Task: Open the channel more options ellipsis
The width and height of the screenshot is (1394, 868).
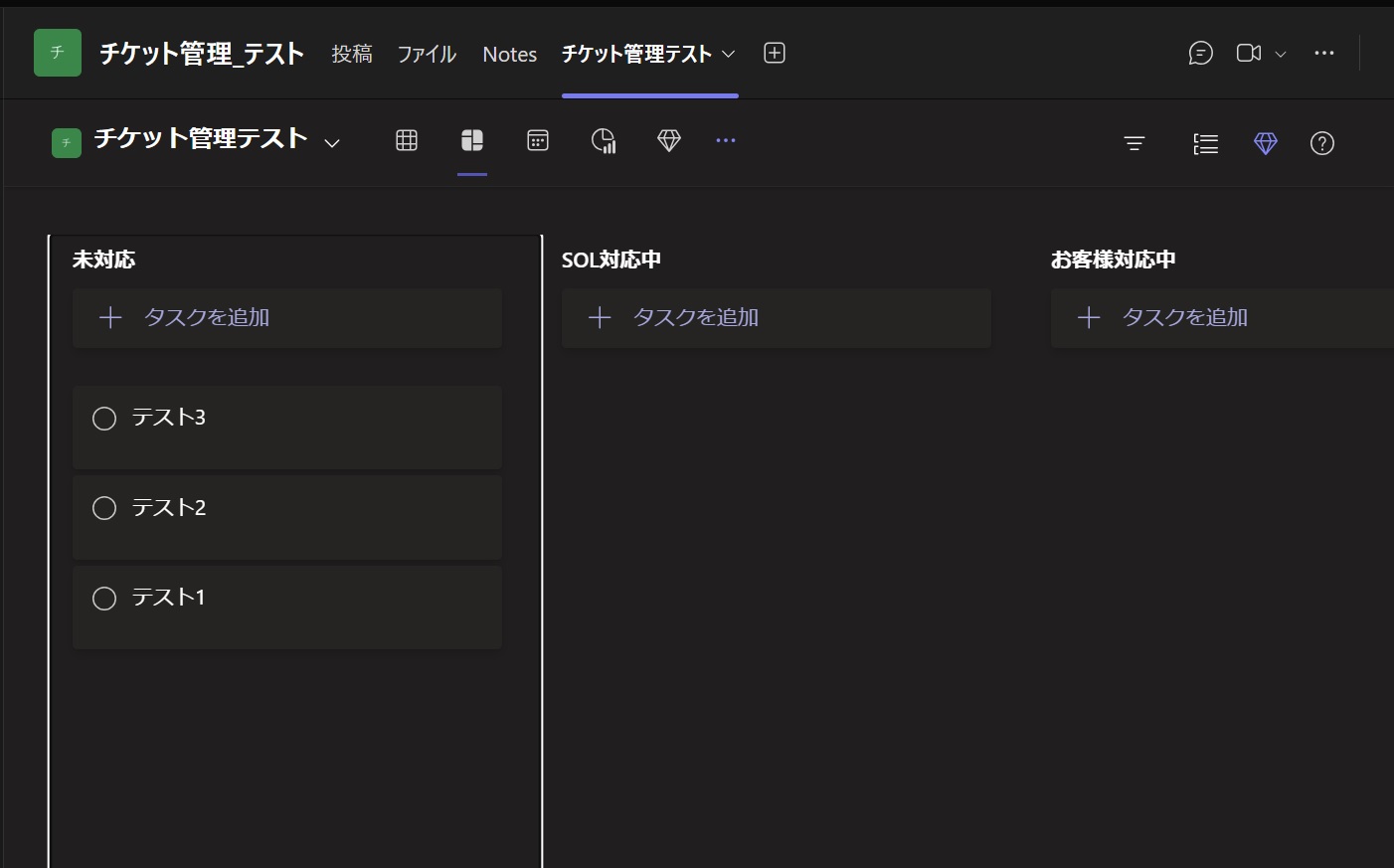Action: click(1324, 53)
